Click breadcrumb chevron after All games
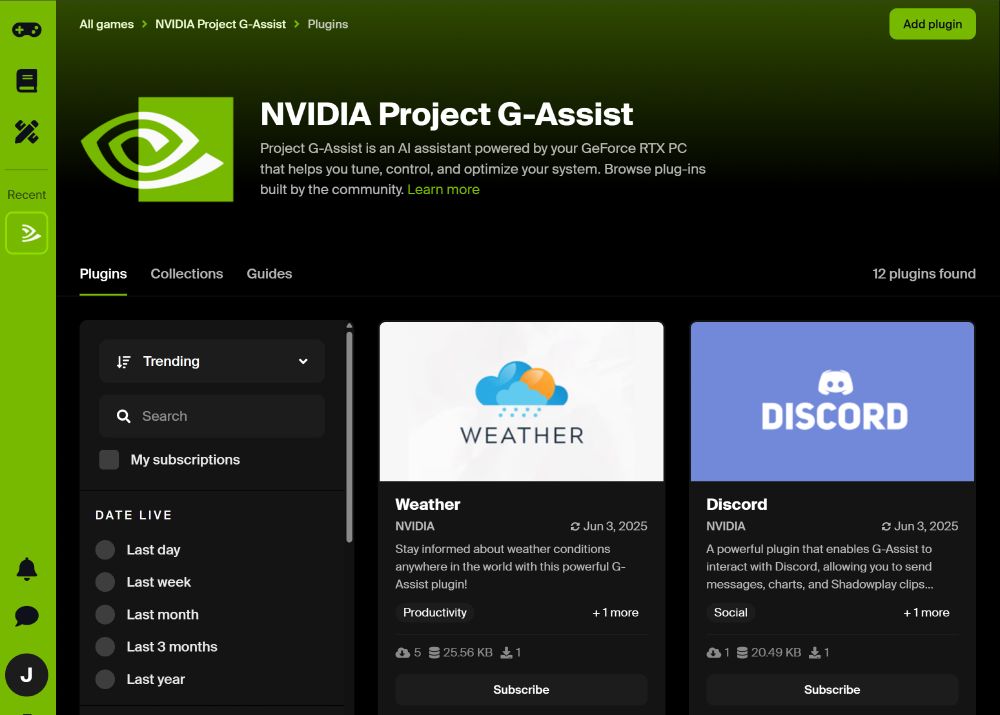 (x=144, y=24)
